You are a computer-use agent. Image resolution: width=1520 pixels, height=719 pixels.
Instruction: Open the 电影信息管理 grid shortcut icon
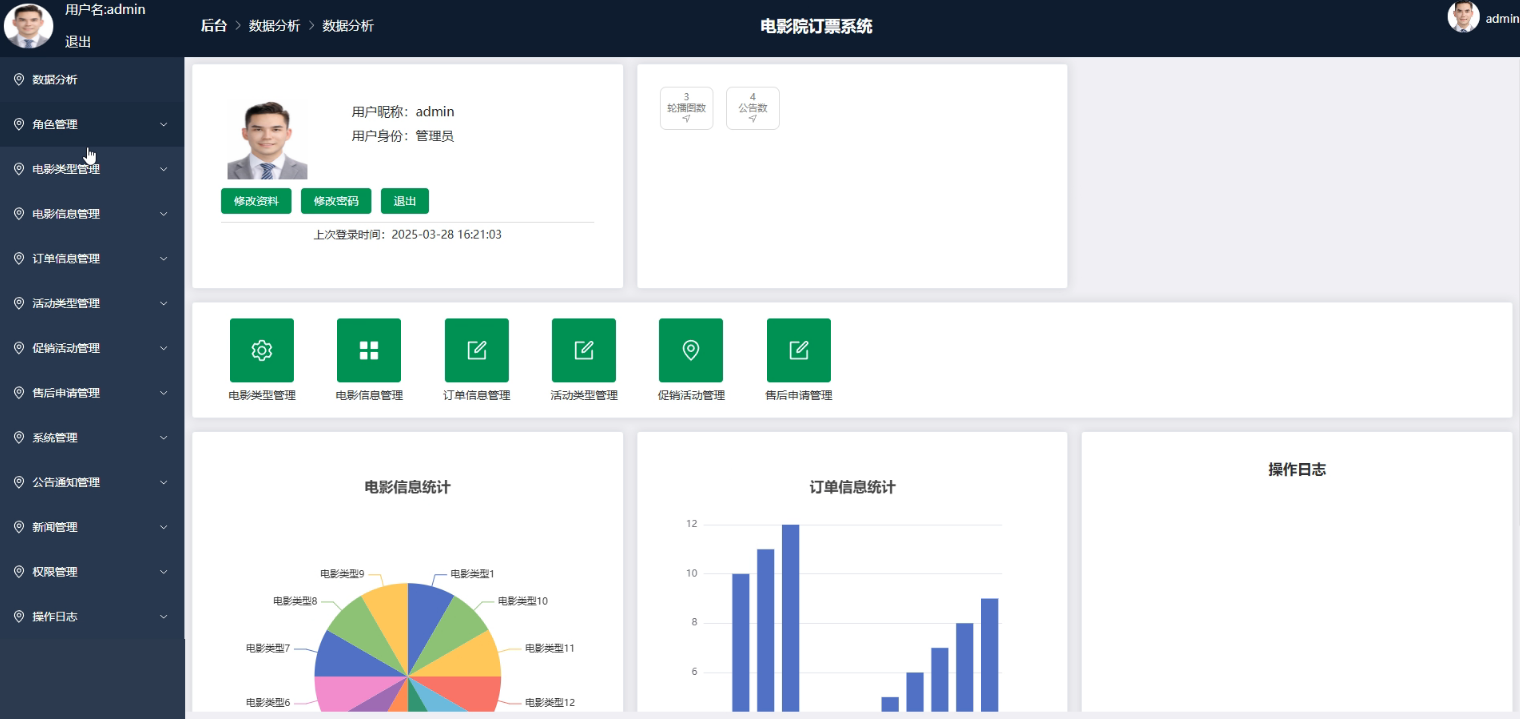[369, 350]
